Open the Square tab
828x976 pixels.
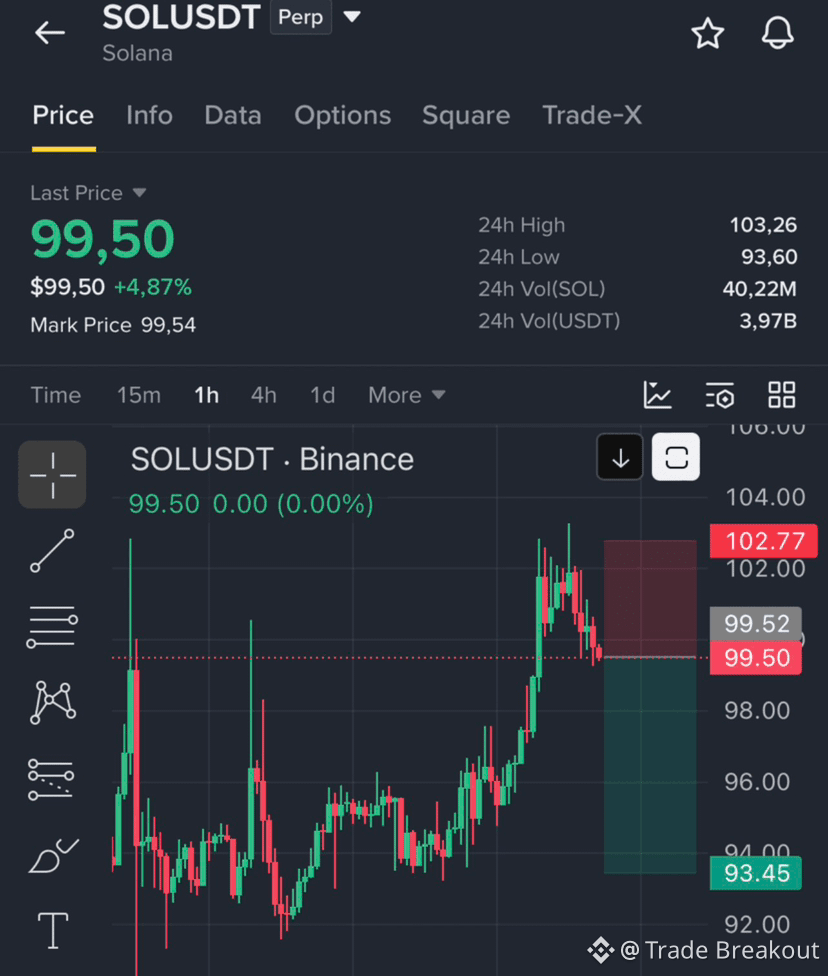(x=466, y=116)
